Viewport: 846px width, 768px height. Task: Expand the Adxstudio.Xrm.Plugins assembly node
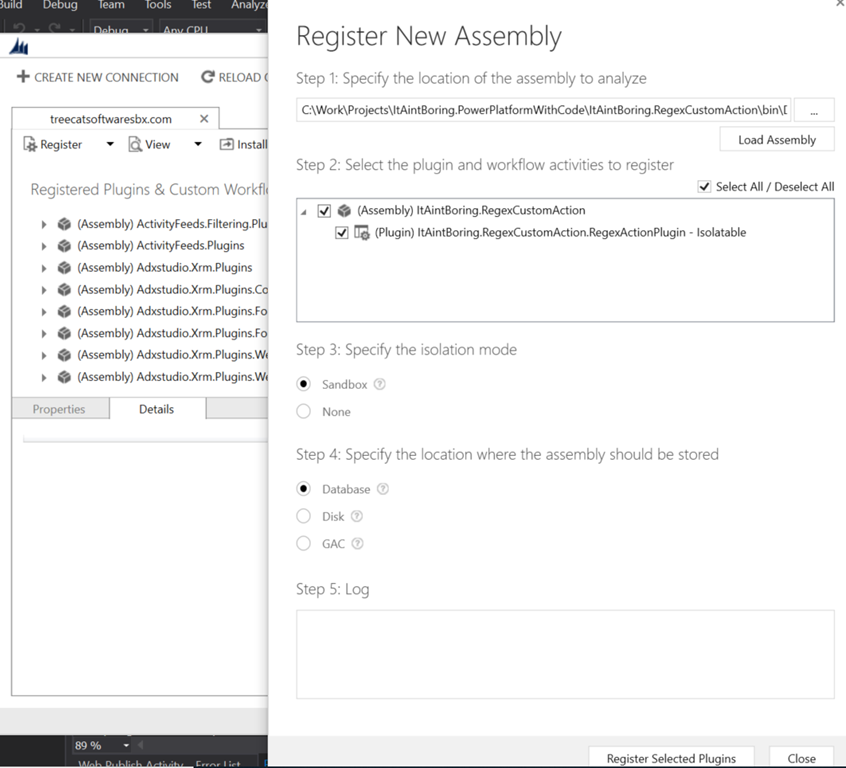[44, 268]
